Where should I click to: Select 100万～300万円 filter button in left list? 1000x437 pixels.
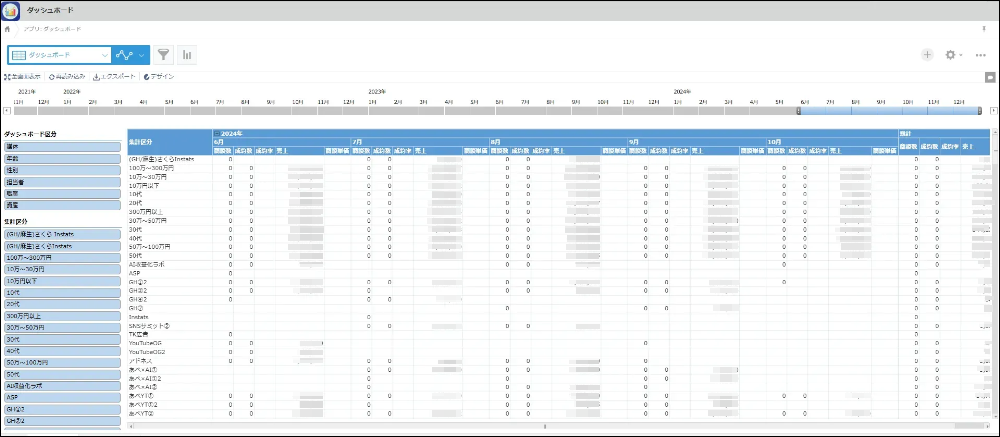(x=62, y=258)
